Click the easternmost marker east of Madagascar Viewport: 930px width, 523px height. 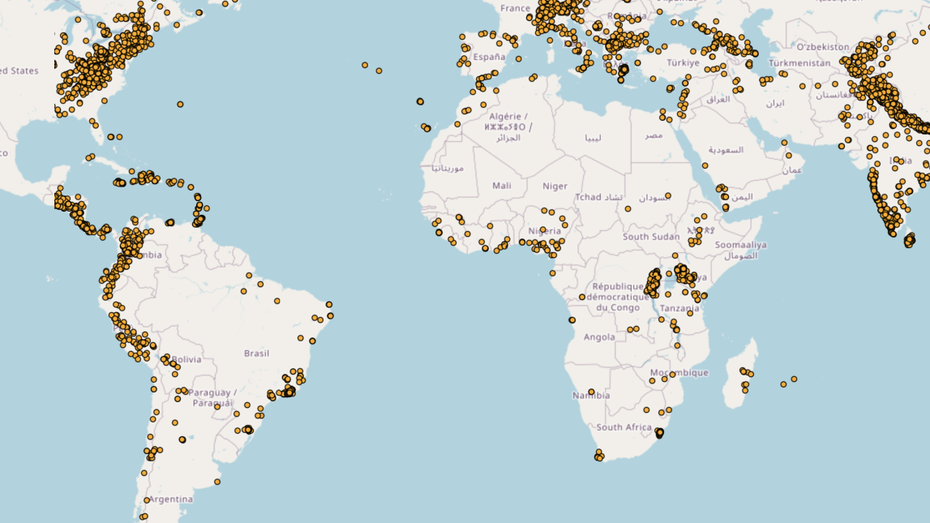794,379
